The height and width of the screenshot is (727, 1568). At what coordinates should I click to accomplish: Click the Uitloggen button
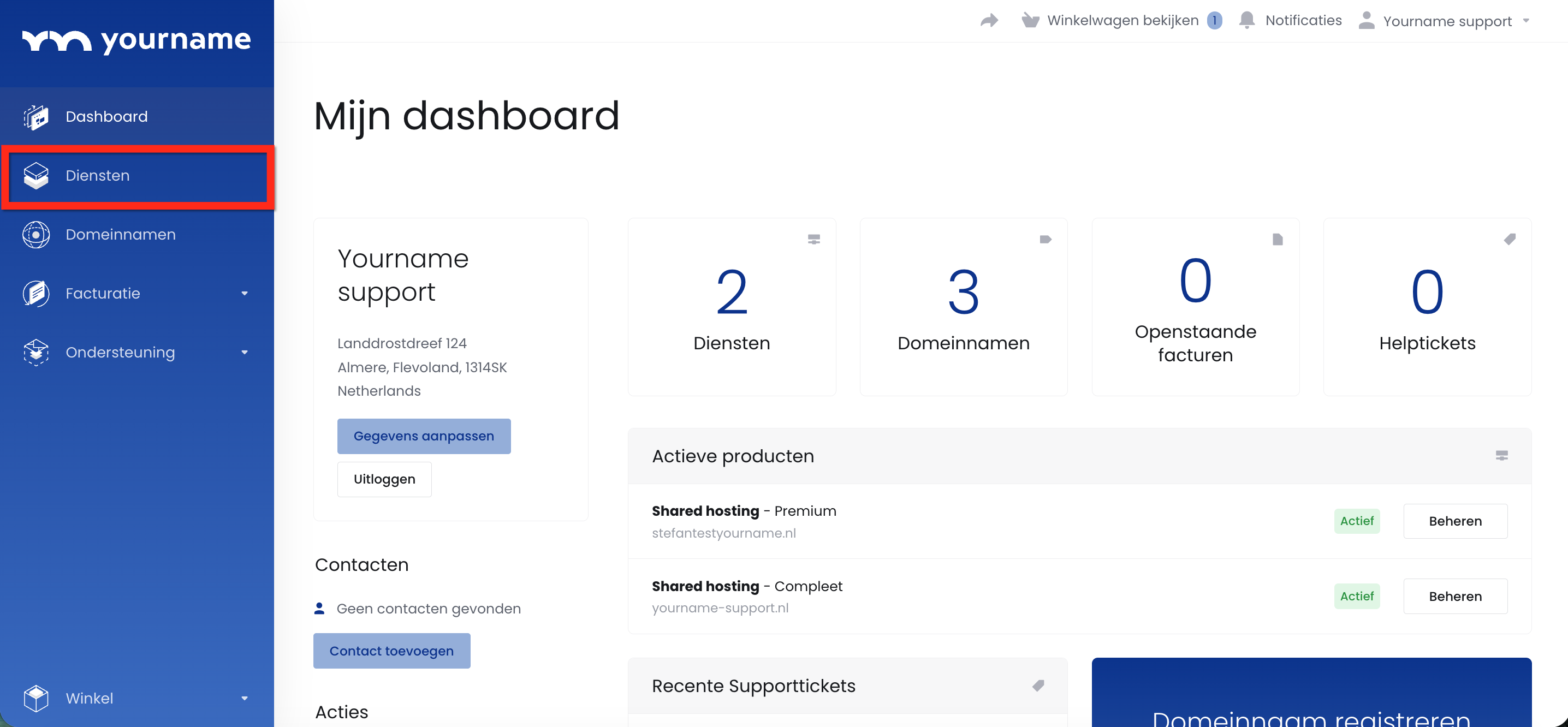click(384, 479)
